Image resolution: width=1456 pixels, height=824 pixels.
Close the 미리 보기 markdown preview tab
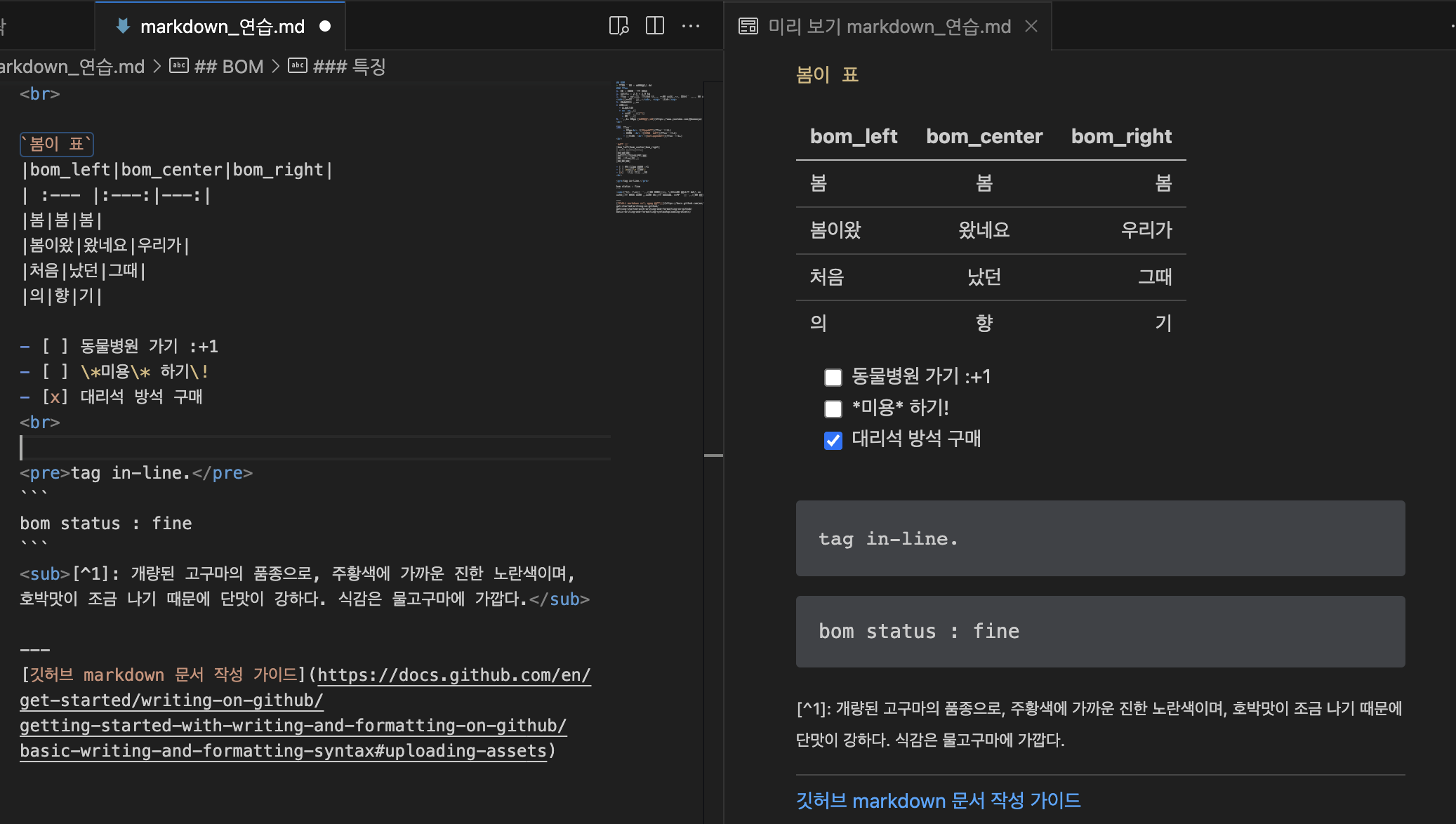point(1031,26)
